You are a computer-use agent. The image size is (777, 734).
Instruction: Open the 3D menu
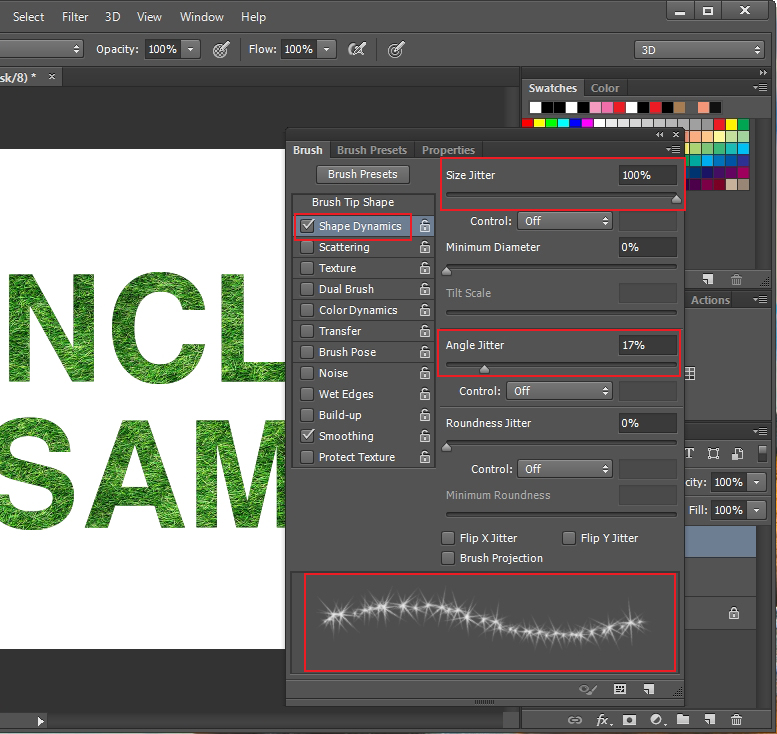[112, 17]
